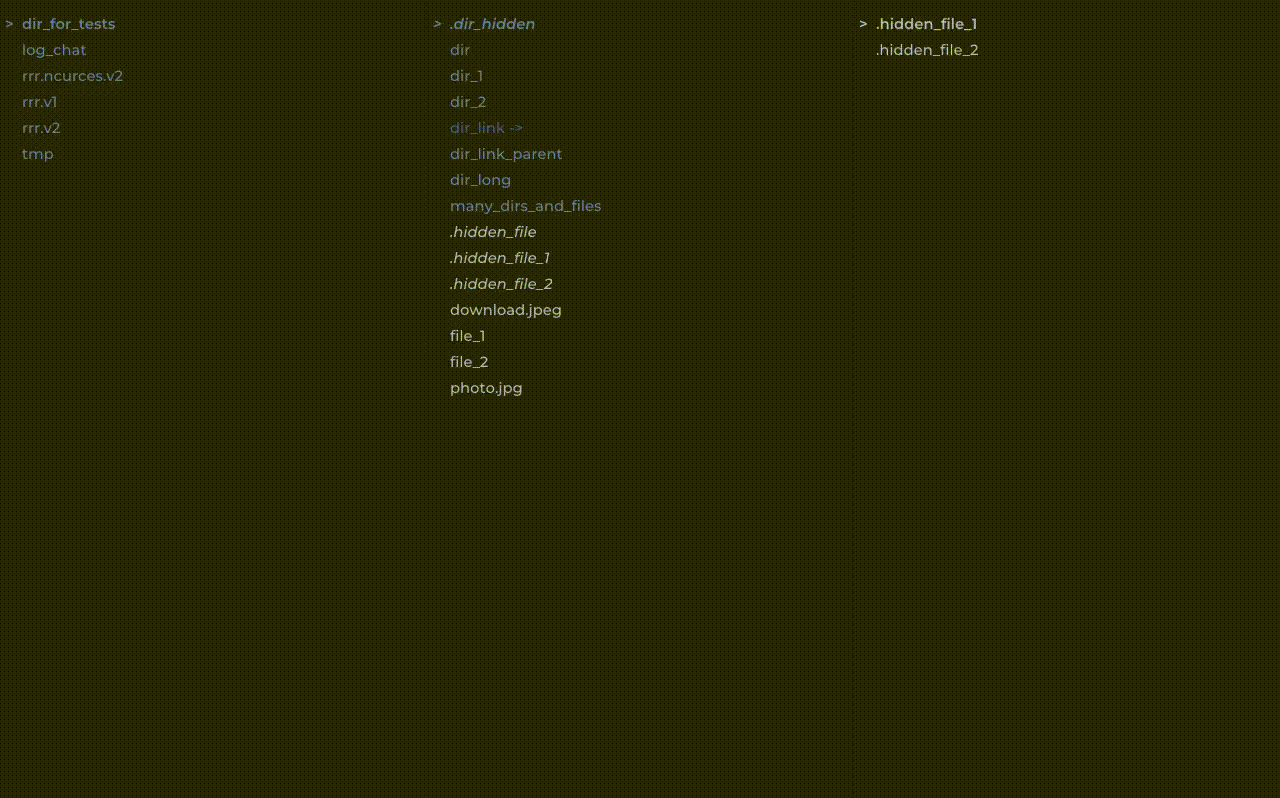Open the log_chat directory
Image resolution: width=1280 pixels, height=798 pixels.
54,50
